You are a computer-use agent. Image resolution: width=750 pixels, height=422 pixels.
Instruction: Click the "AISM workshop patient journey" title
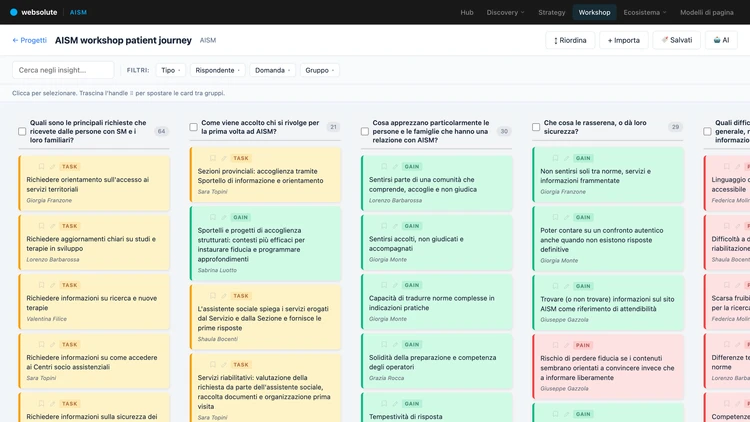(123, 40)
